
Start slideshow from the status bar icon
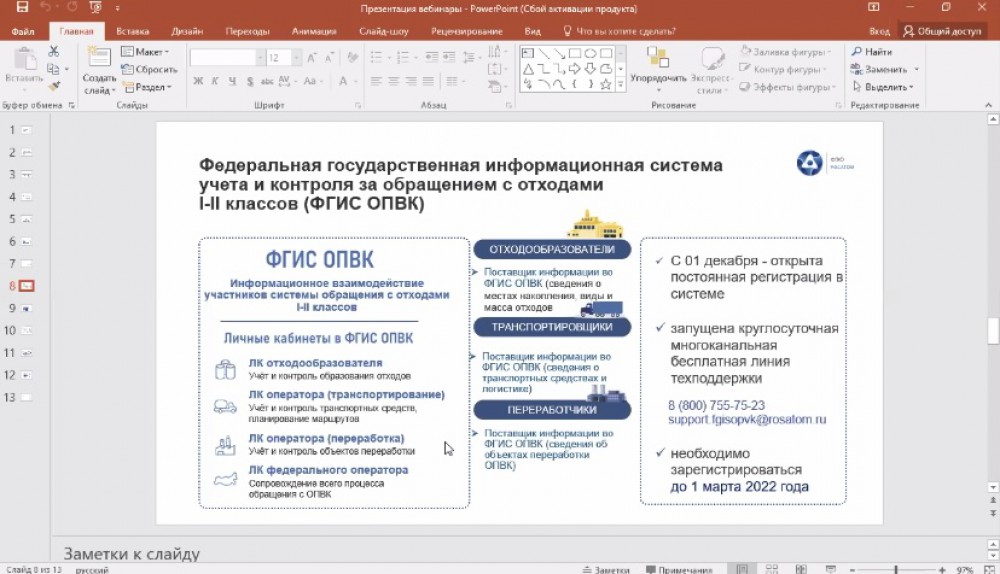[x=830, y=569]
